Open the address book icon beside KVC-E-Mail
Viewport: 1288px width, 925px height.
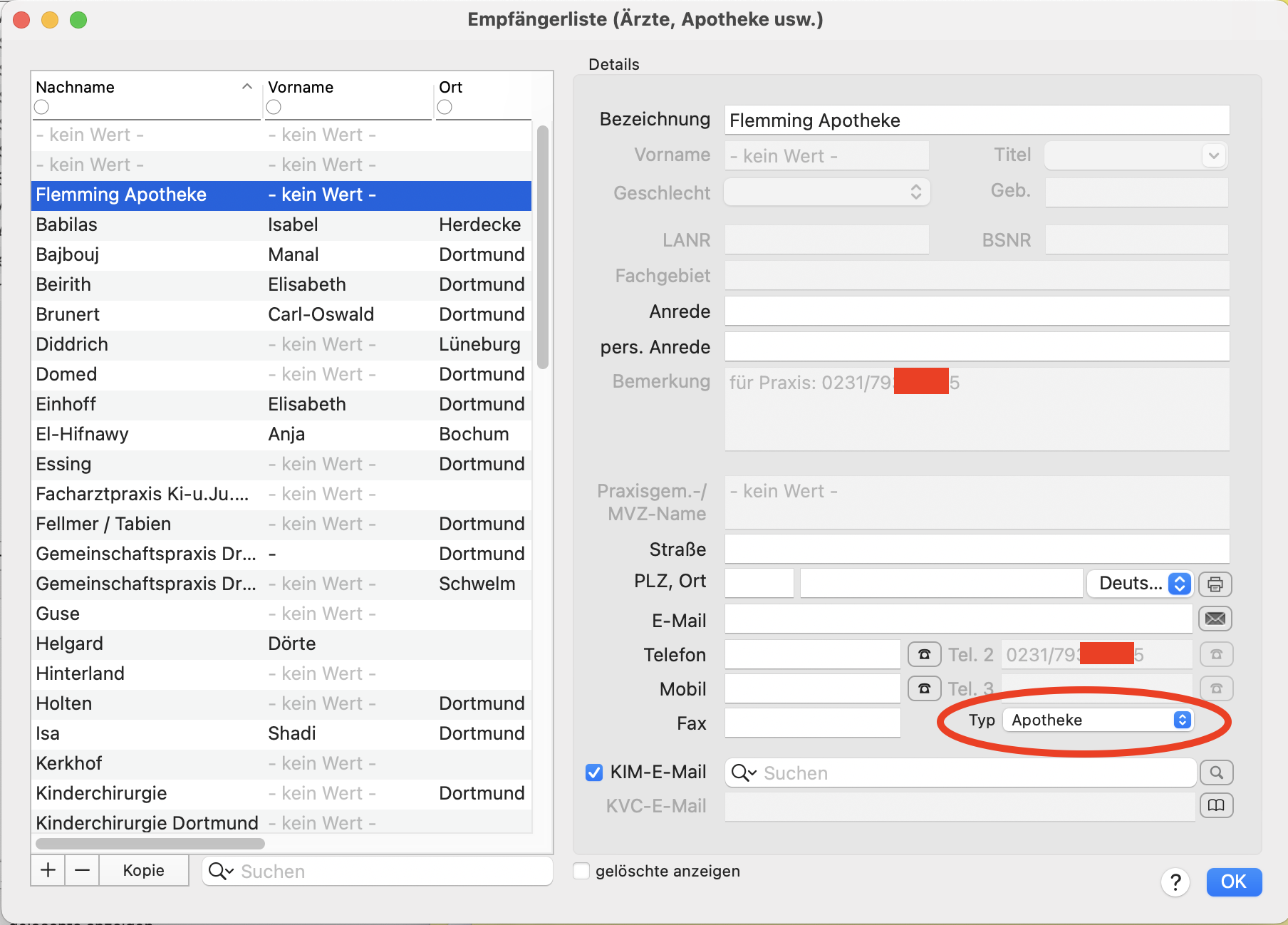1216,805
